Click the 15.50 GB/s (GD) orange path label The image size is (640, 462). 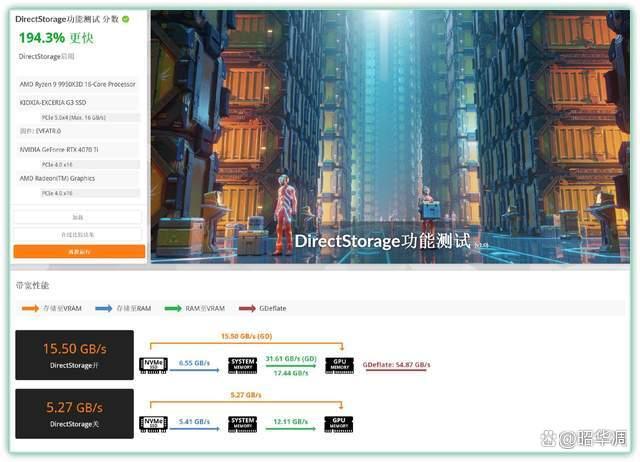247,336
